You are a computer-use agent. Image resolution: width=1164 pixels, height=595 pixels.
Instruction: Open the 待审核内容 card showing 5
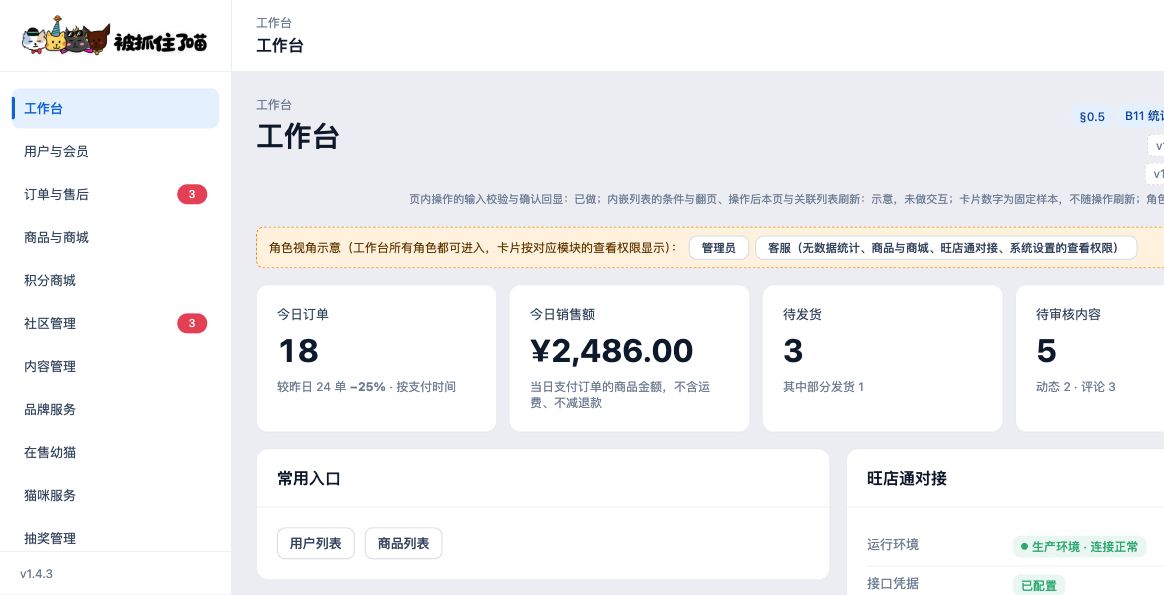coord(1090,358)
